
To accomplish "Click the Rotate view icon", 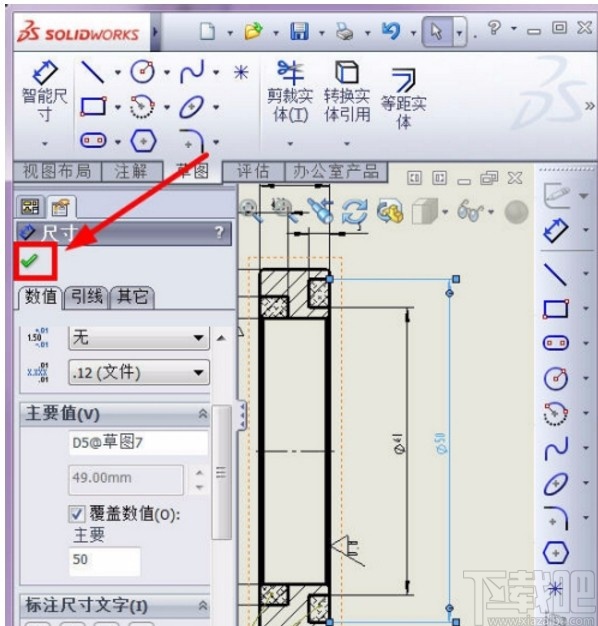I will (x=354, y=212).
